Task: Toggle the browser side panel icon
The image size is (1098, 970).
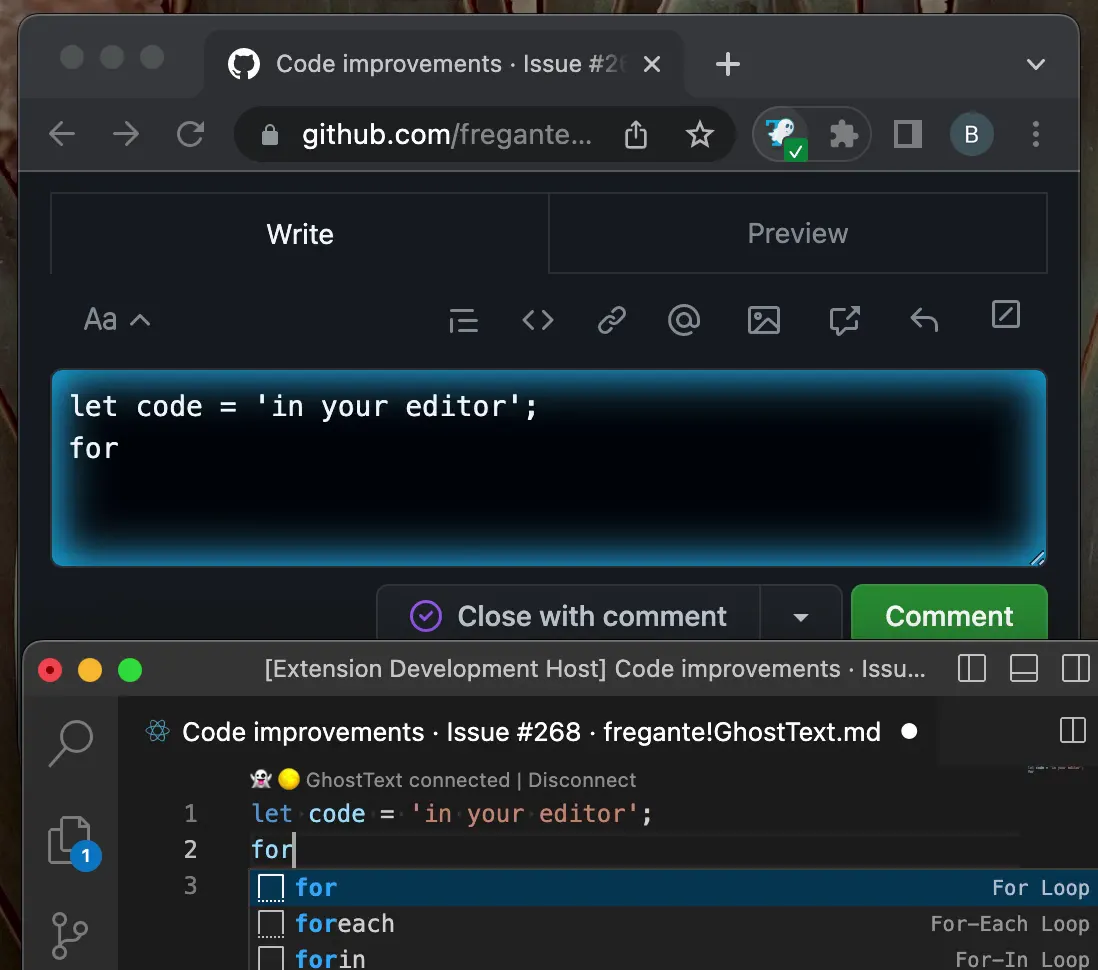Action: (908, 134)
